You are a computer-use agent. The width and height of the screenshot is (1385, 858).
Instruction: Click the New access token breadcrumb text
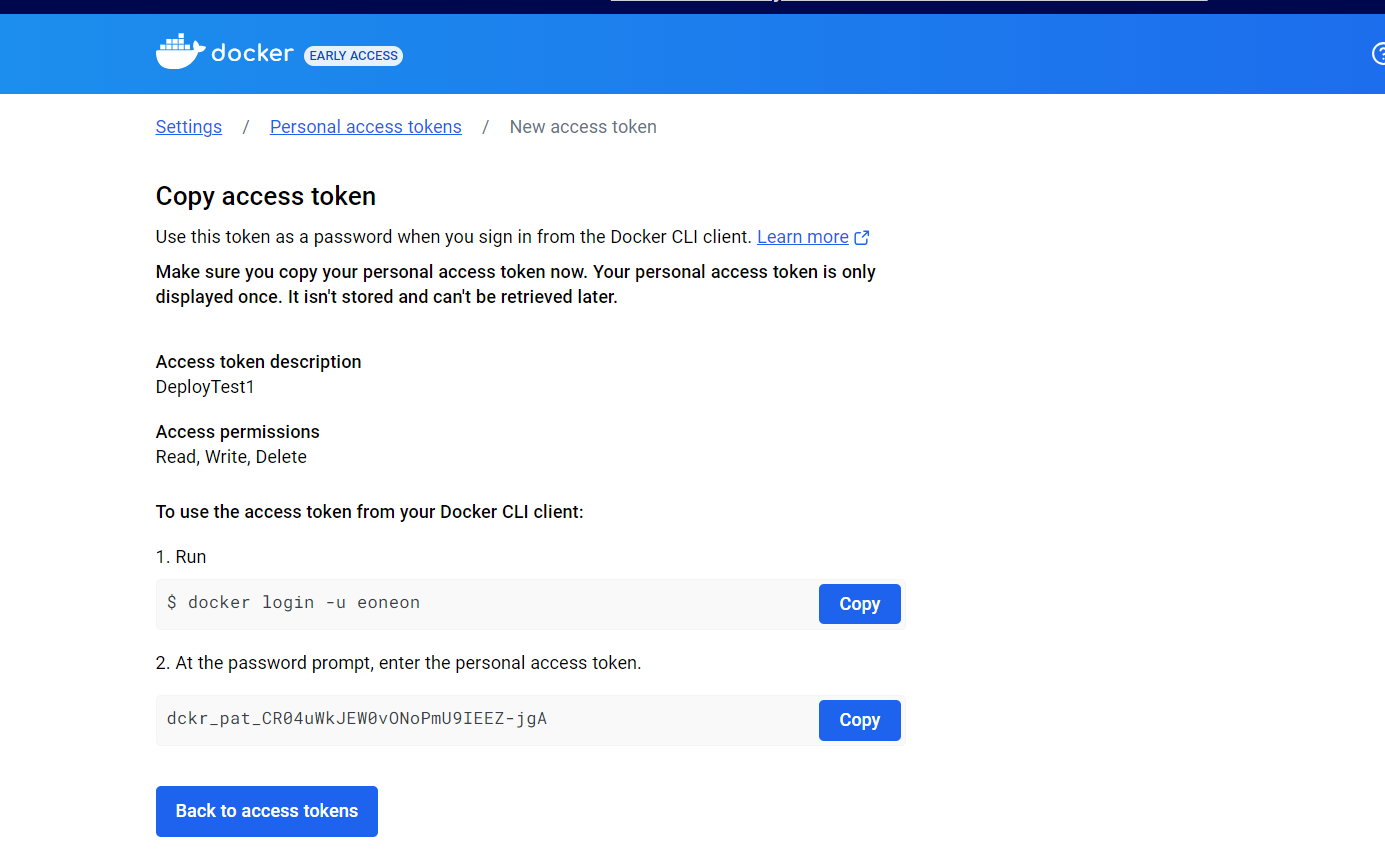[x=583, y=127]
